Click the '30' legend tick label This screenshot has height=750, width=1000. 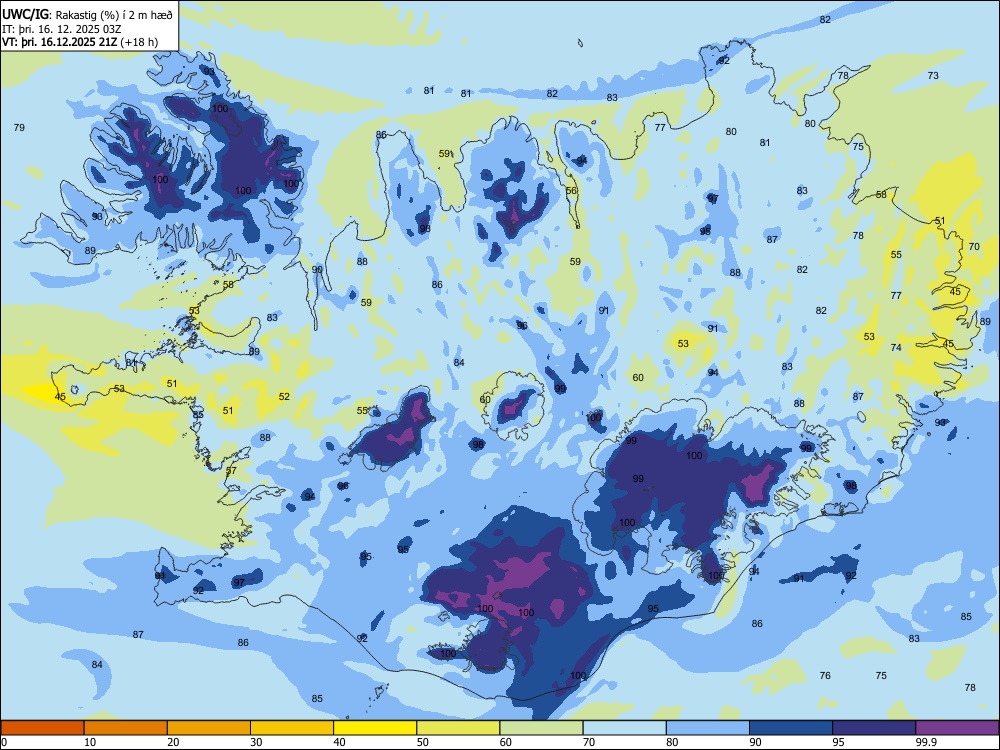coord(257,742)
